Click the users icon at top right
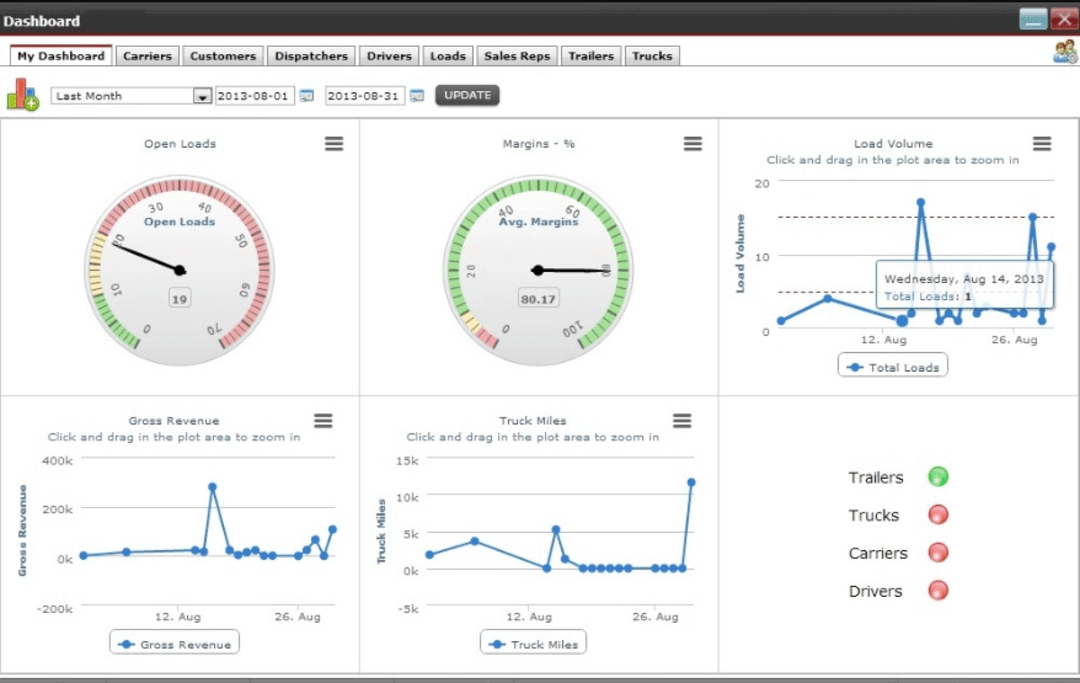Screen dimensions: 1080x683 pos(1064,53)
